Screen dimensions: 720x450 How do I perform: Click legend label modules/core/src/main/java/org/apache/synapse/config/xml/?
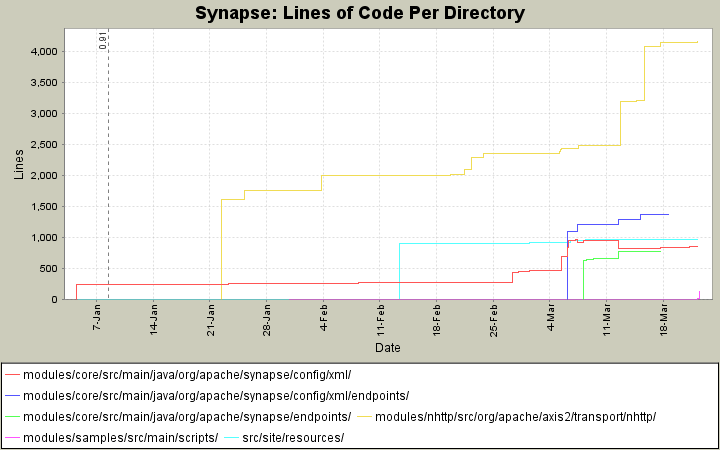click(x=187, y=375)
